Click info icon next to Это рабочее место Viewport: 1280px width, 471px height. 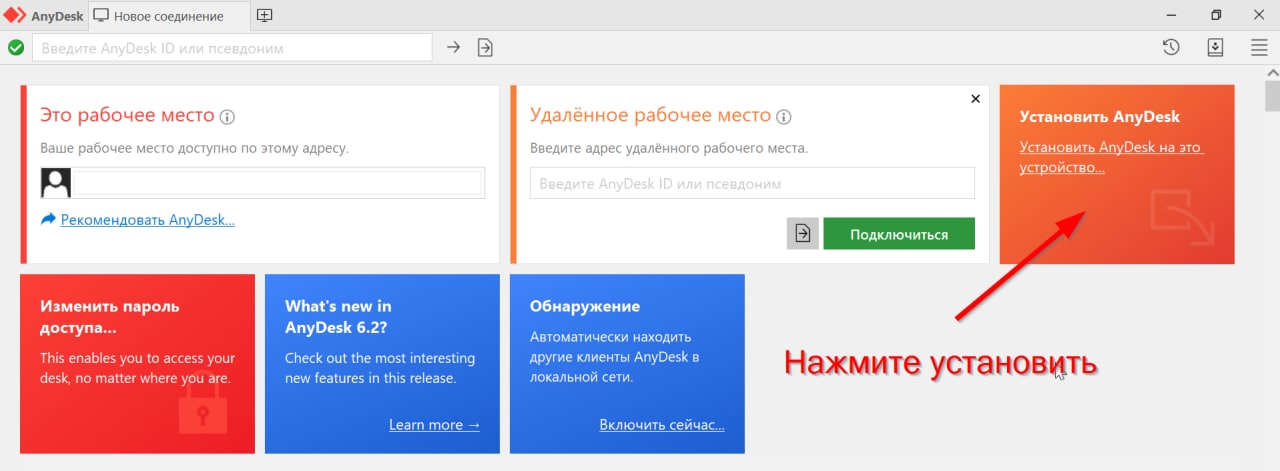pyautogui.click(x=227, y=117)
